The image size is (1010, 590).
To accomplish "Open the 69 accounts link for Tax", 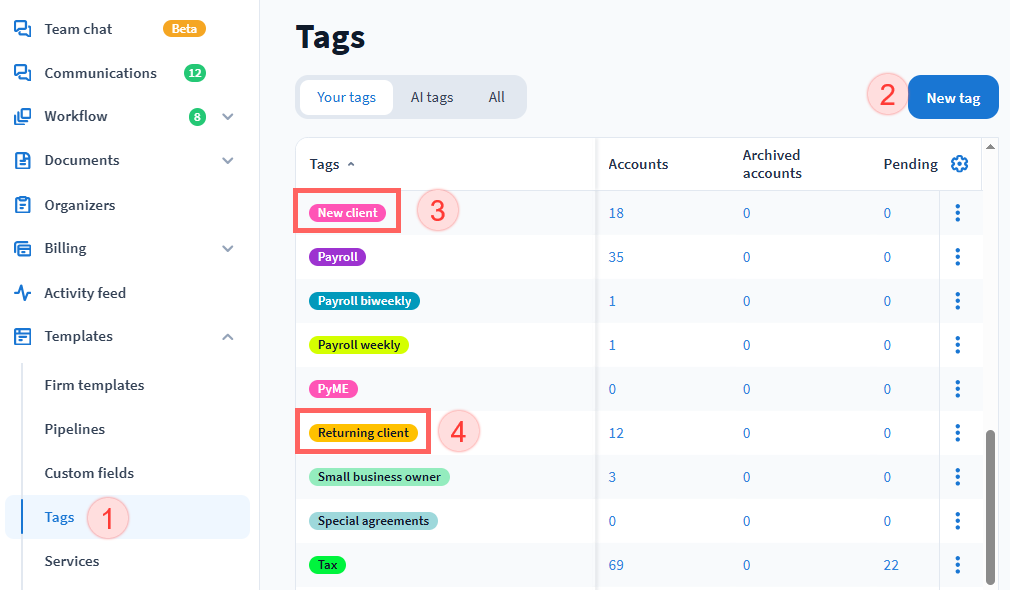I will click(616, 565).
